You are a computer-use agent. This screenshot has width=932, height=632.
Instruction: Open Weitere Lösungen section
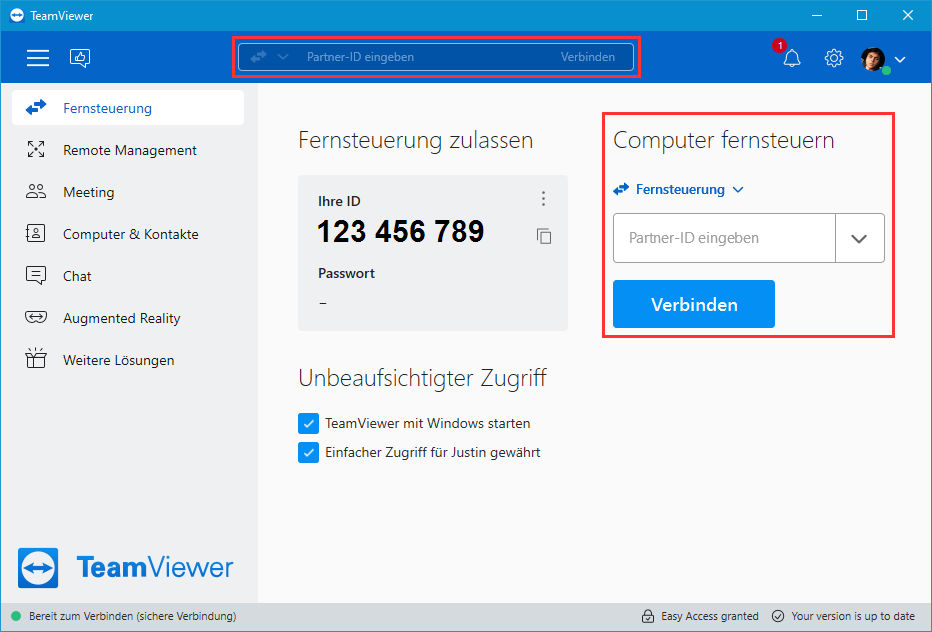(x=128, y=360)
